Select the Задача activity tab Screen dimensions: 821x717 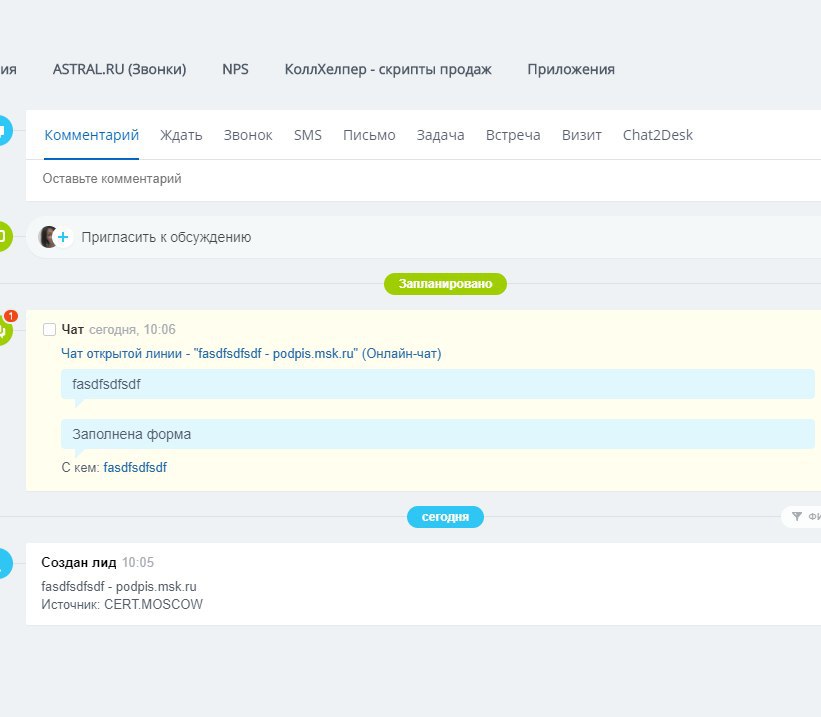[440, 135]
